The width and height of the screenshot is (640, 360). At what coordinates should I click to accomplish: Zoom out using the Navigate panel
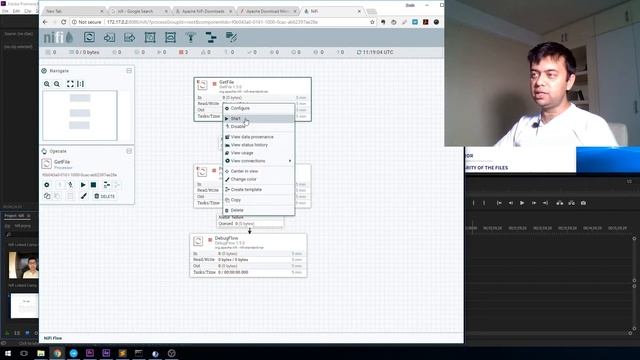point(57,84)
